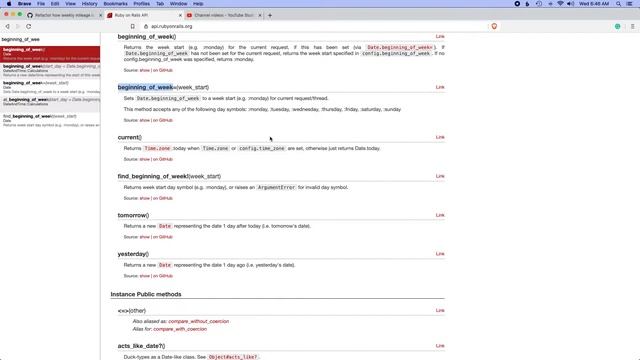Open the History menu
Screen dimensions: 640x360
click(89, 4)
